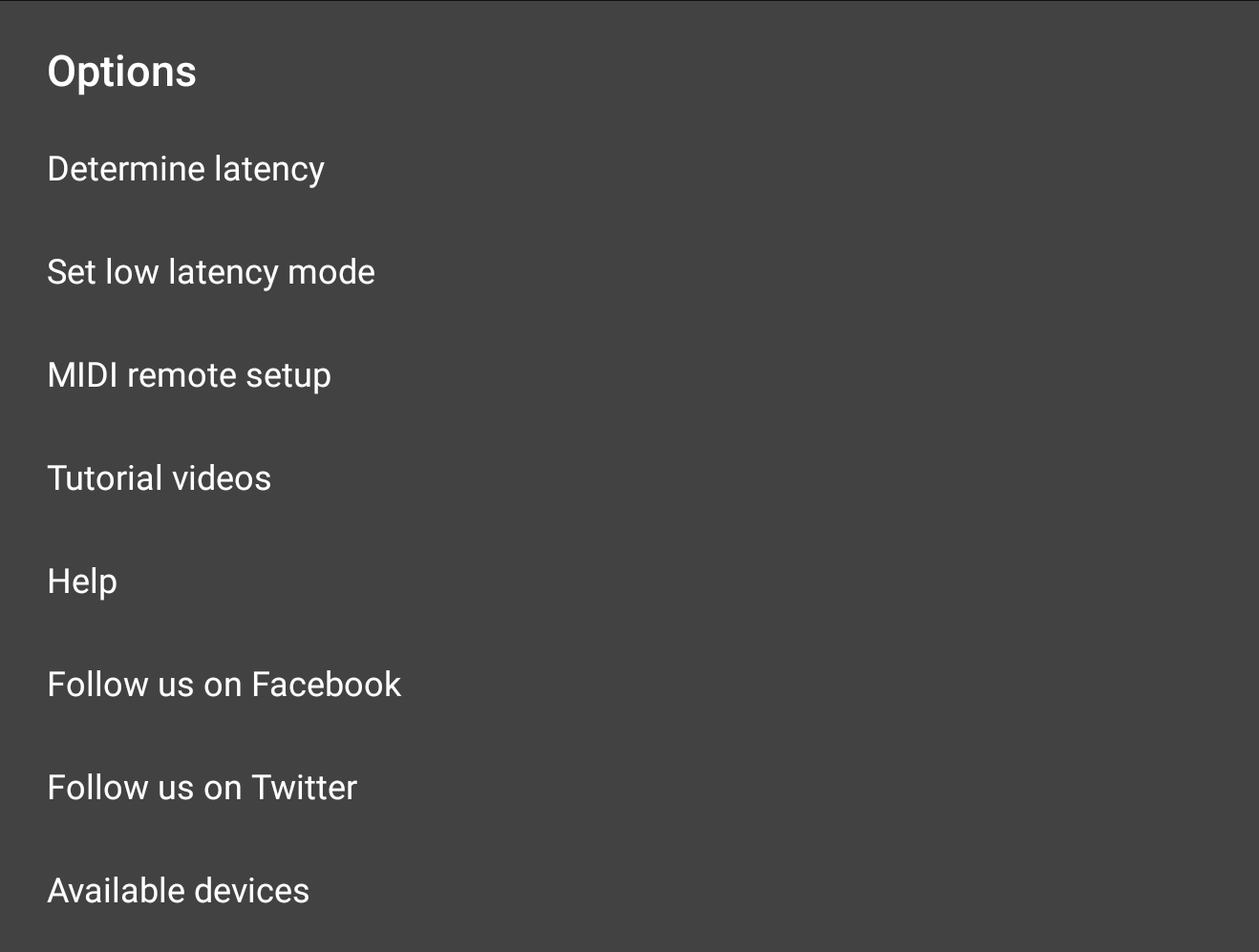This screenshot has height=952, width=1259.
Task: Choose Set low latency mode
Action: click(211, 272)
